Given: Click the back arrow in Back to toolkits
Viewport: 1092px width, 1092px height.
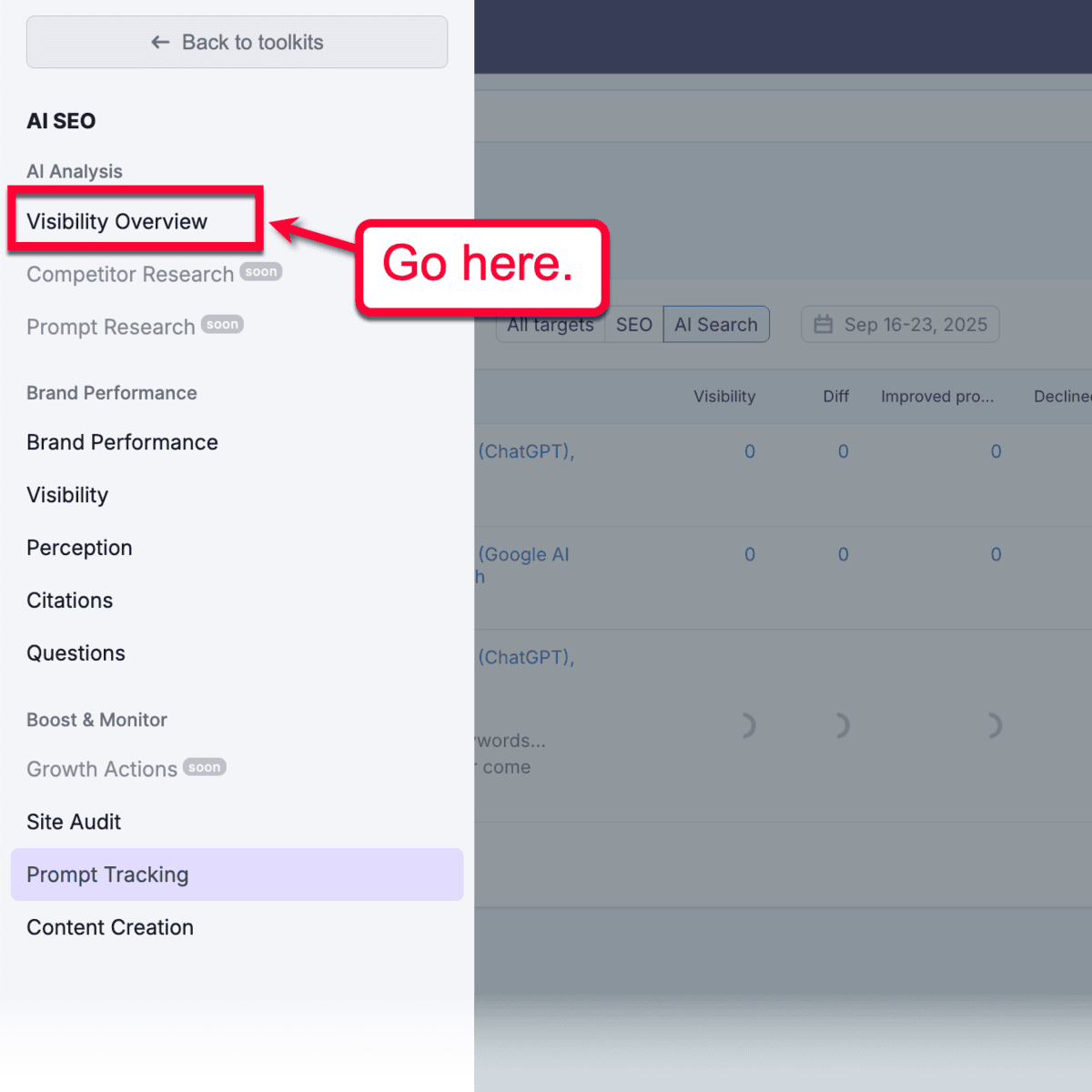Looking at the screenshot, I should tap(159, 42).
